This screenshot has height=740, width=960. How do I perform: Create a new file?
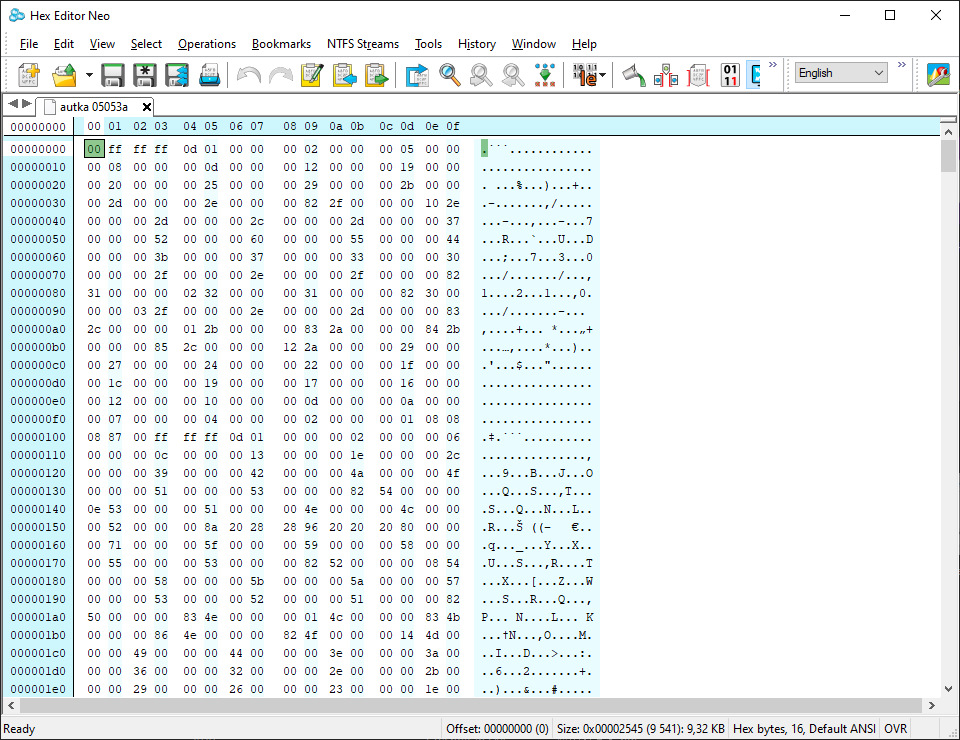(28, 74)
